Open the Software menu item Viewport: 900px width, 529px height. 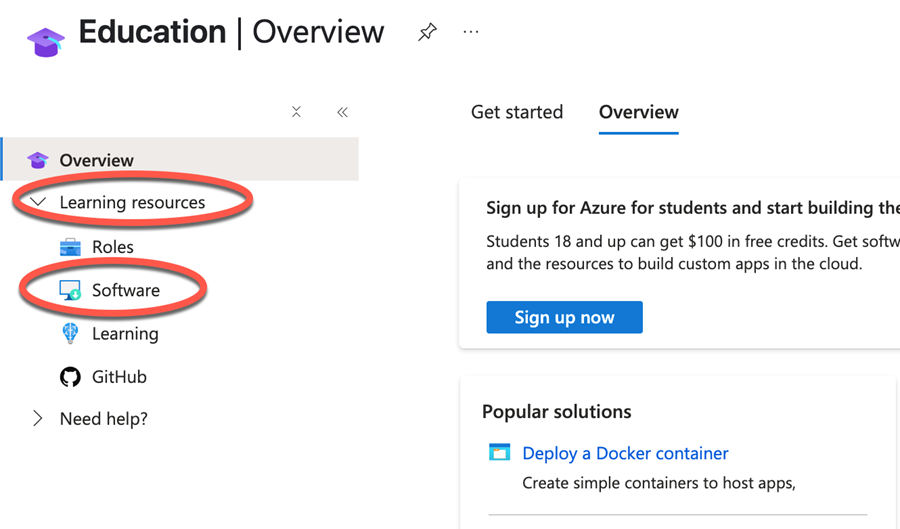click(126, 290)
